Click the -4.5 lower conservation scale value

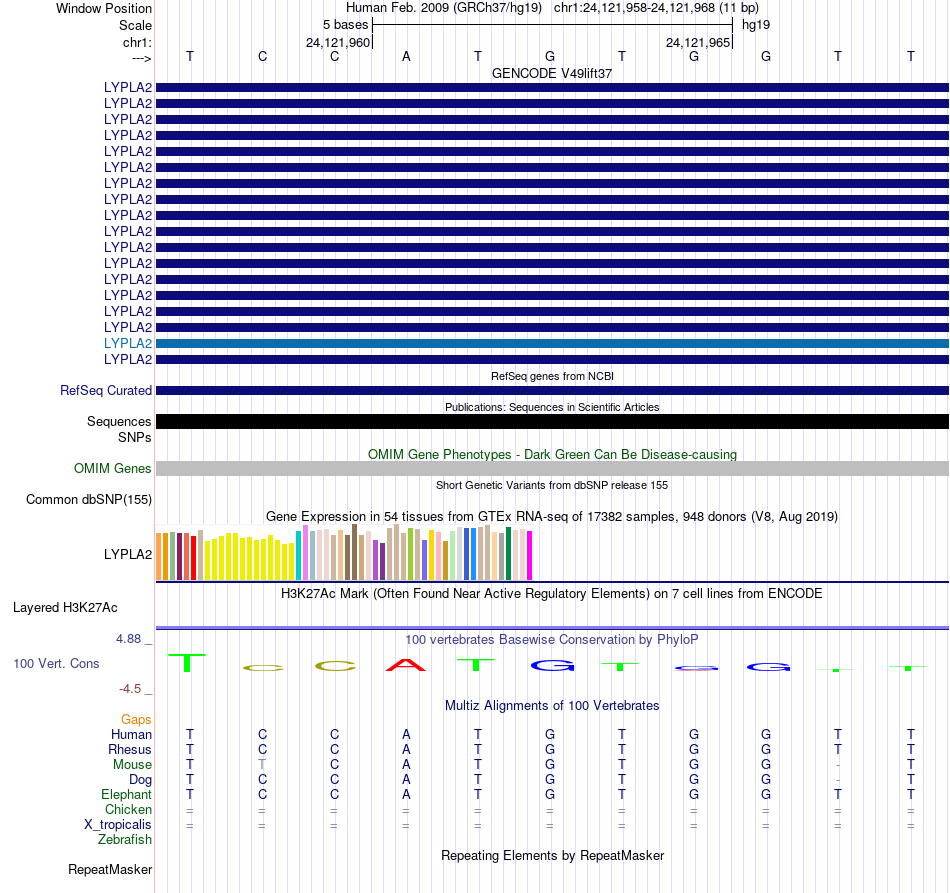[130, 689]
